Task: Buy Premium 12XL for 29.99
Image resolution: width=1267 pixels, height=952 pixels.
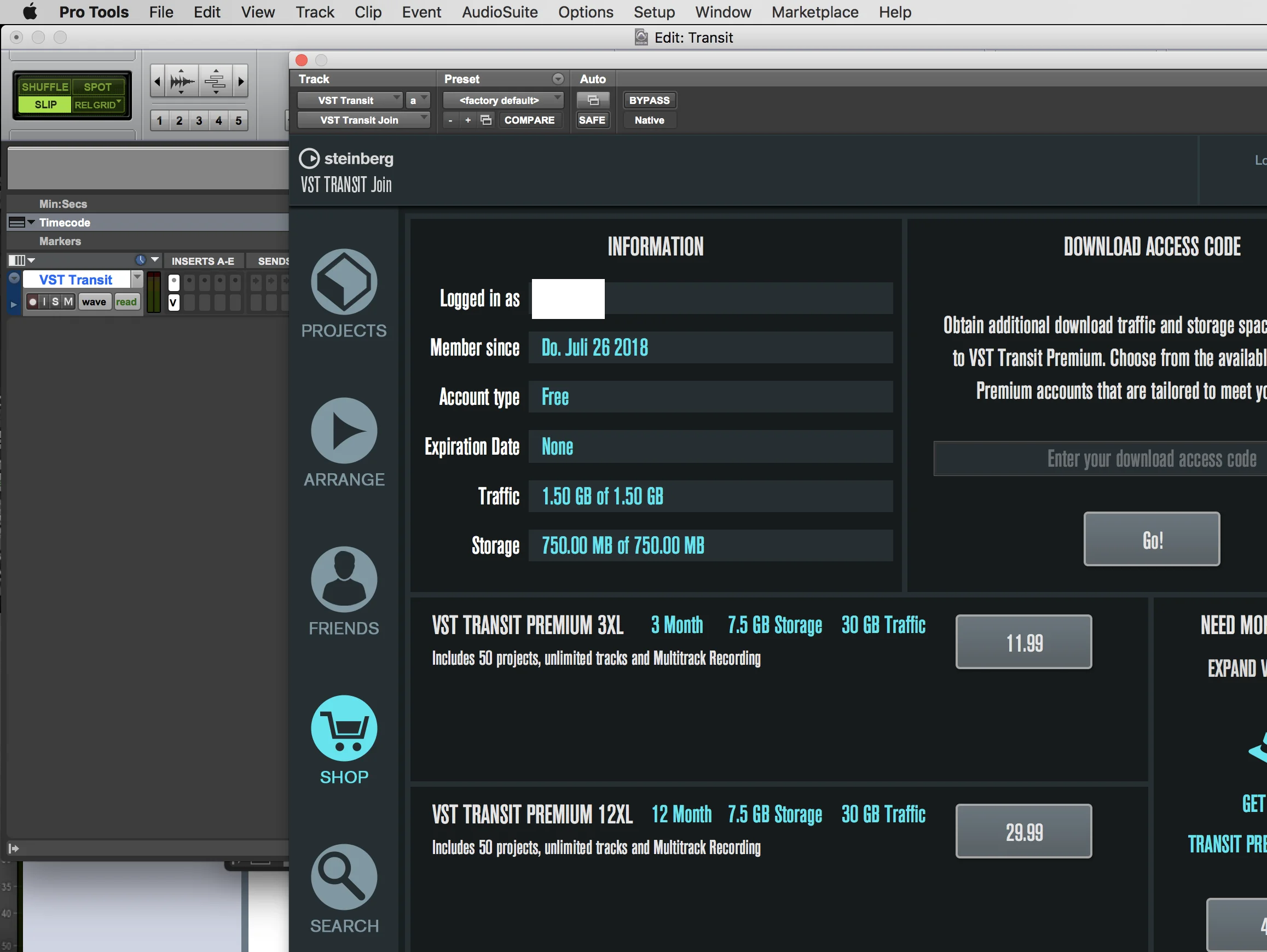Action: pyautogui.click(x=1023, y=831)
